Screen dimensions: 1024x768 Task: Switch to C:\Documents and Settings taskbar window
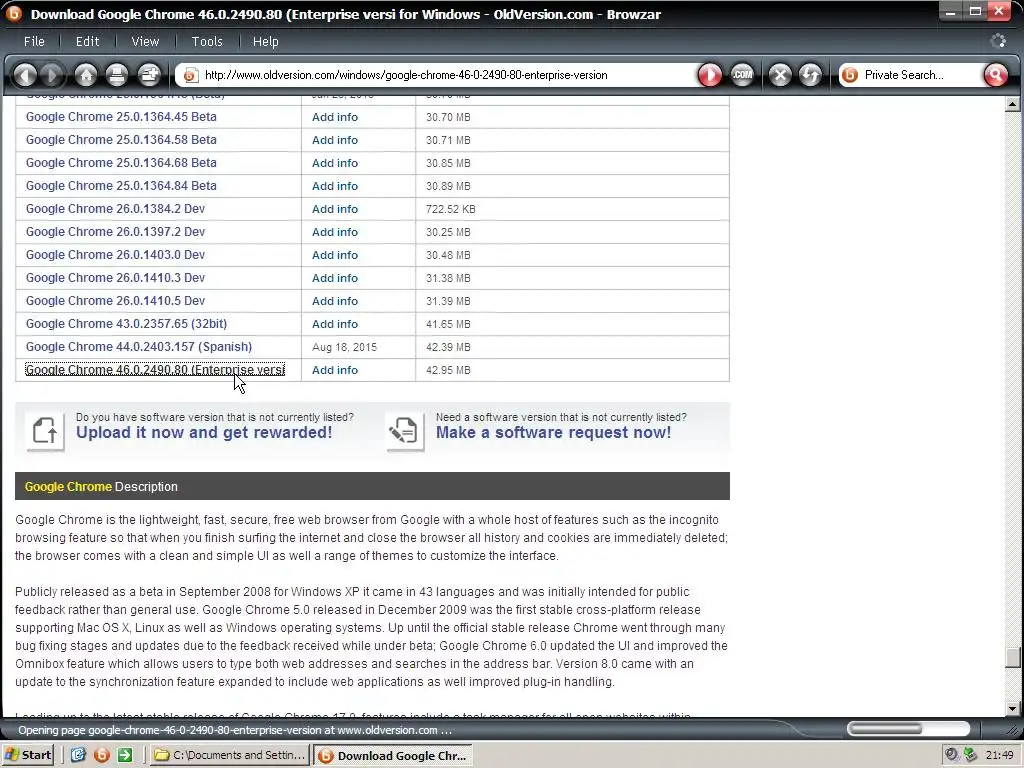230,755
